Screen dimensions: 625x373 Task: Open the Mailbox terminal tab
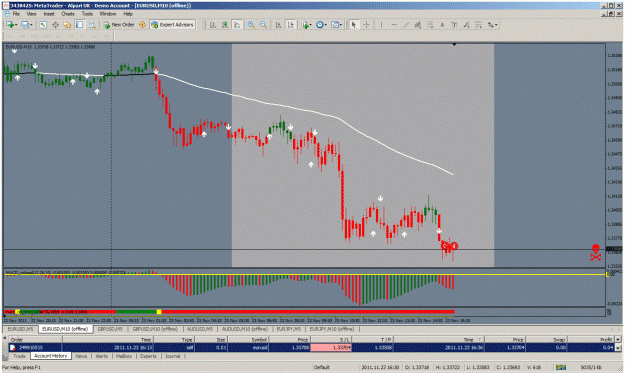point(124,356)
